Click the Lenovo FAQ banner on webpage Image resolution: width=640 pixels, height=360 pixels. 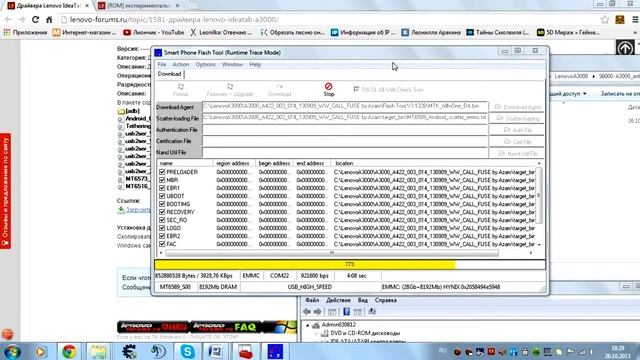(224, 327)
